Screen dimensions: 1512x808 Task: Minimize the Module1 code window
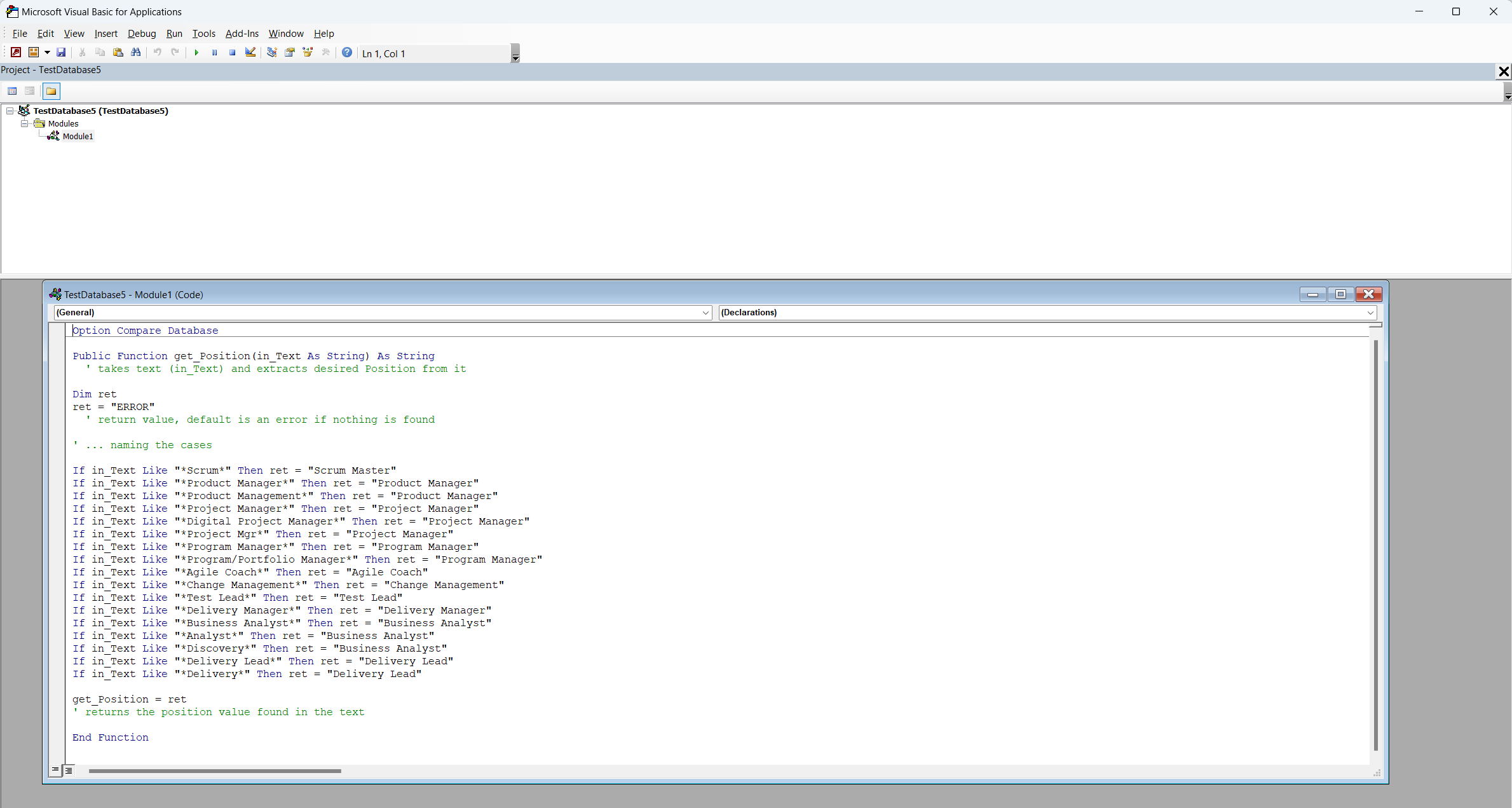[x=1312, y=294]
